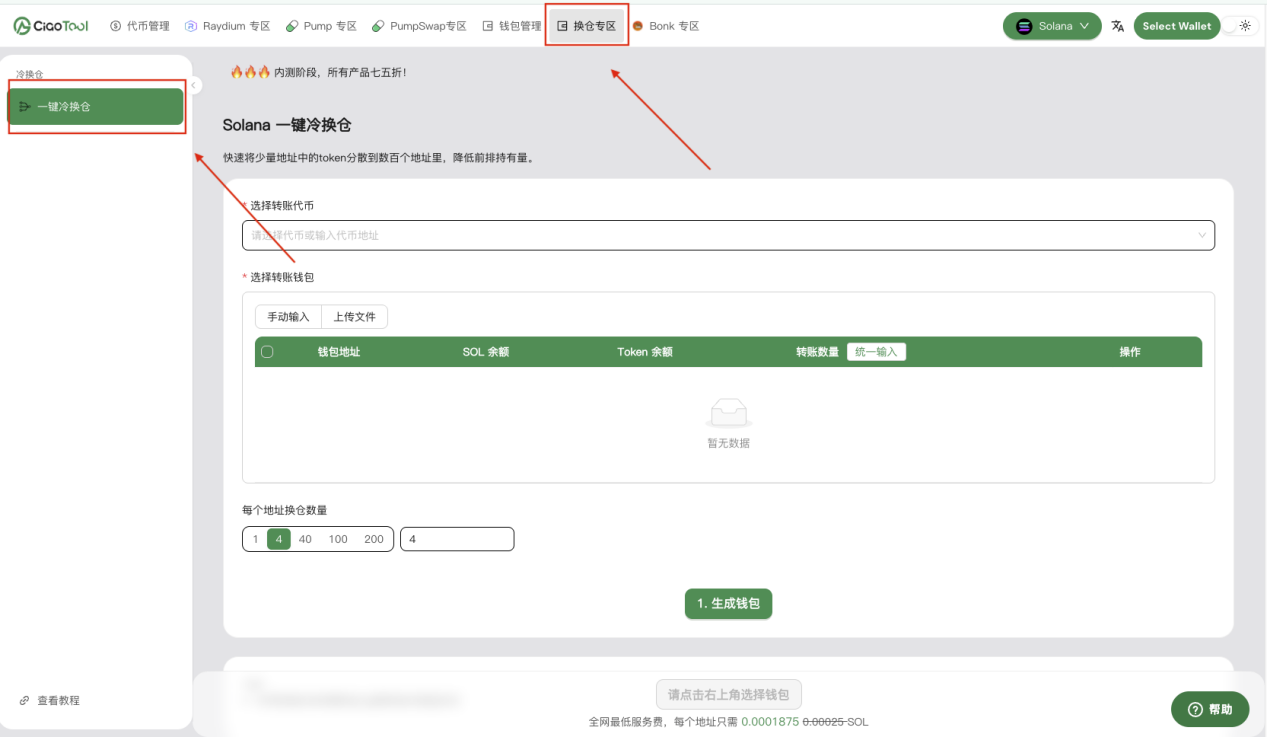Select 40 for 每个地址换仓数量
1267x737 pixels.
coord(305,539)
